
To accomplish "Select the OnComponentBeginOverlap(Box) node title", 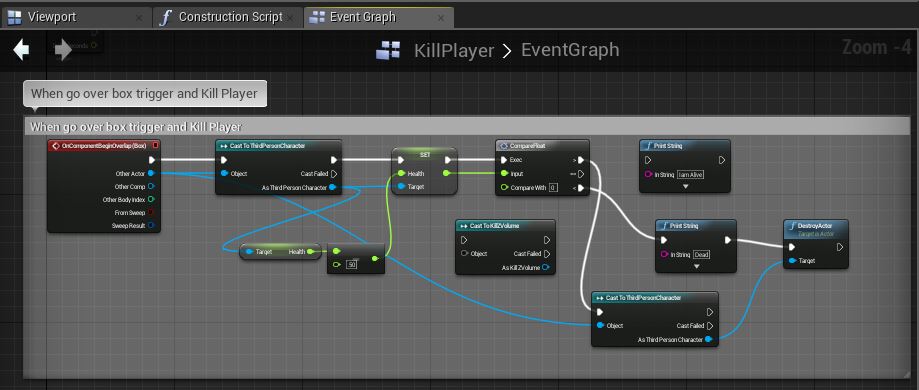I will tap(104, 145).
